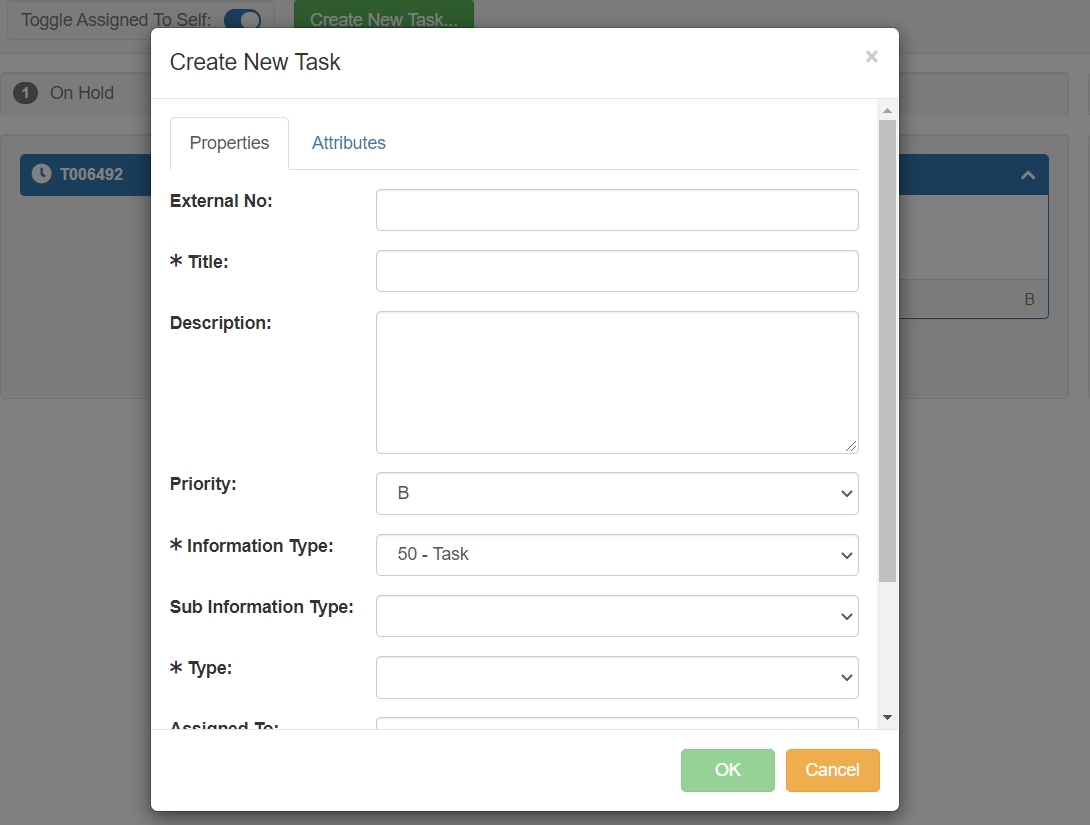Click inside the Description text area
Screen dimensions: 1090x825
click(617, 382)
